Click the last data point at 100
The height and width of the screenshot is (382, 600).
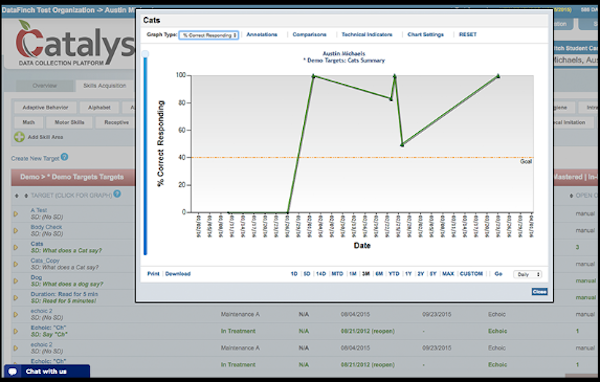tap(498, 76)
